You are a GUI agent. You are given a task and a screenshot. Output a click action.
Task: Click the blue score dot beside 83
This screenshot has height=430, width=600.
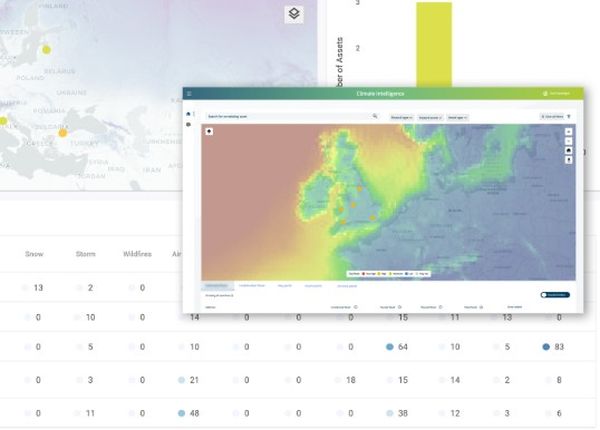(x=546, y=347)
